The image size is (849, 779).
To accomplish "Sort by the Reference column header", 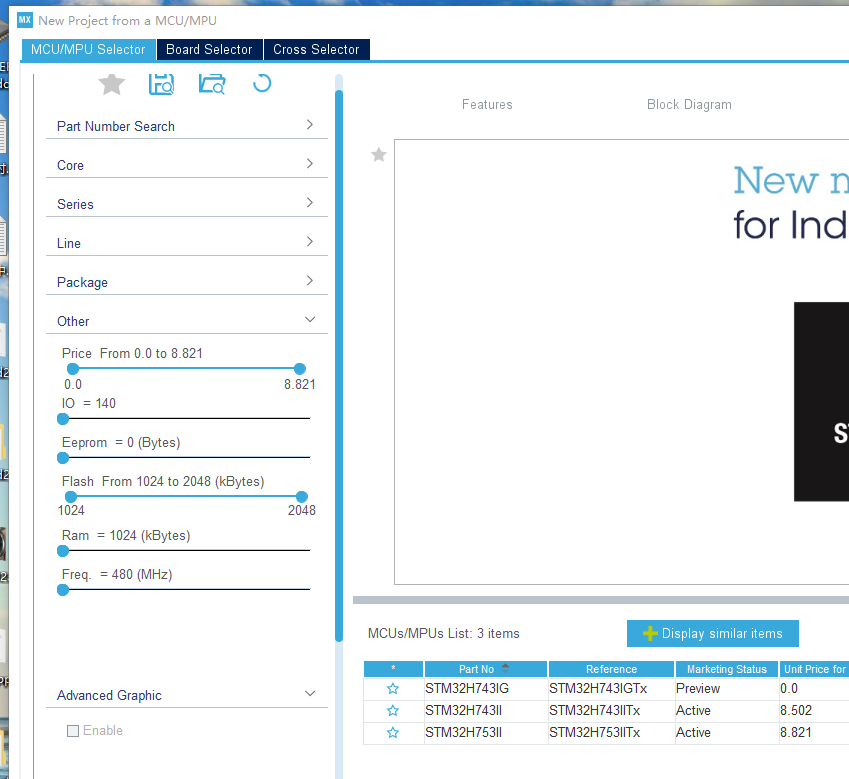I will 611,669.
